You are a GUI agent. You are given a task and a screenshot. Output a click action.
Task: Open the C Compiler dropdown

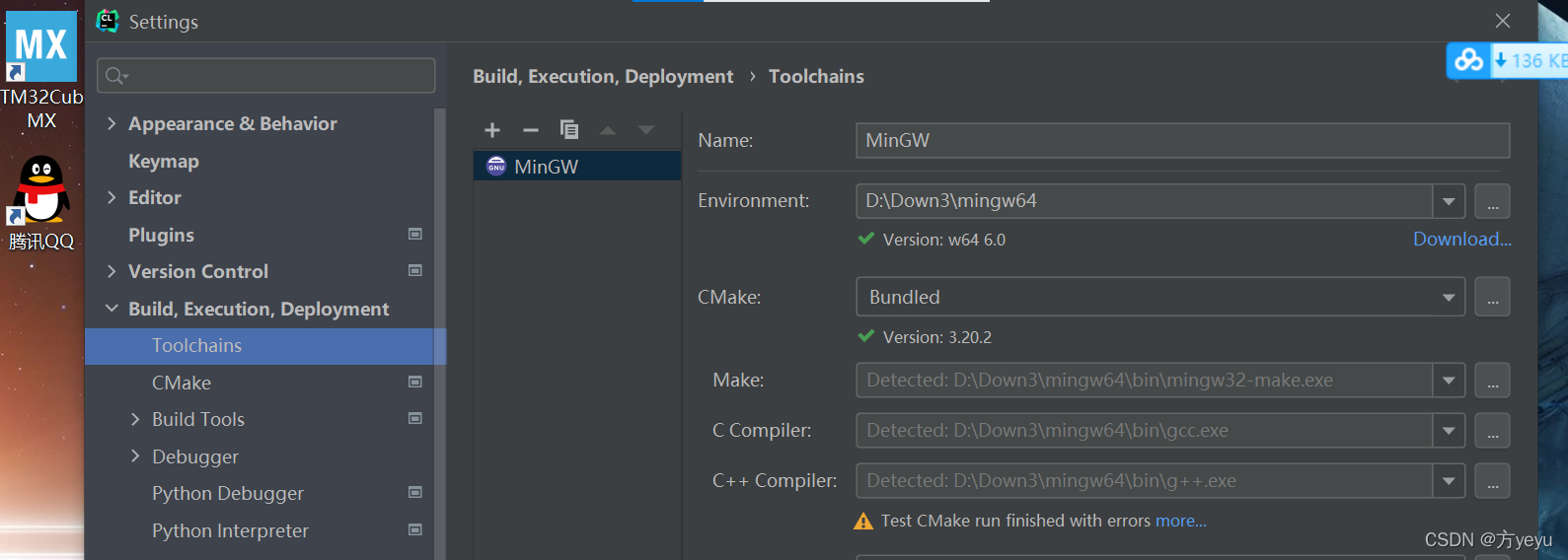coord(1449,431)
